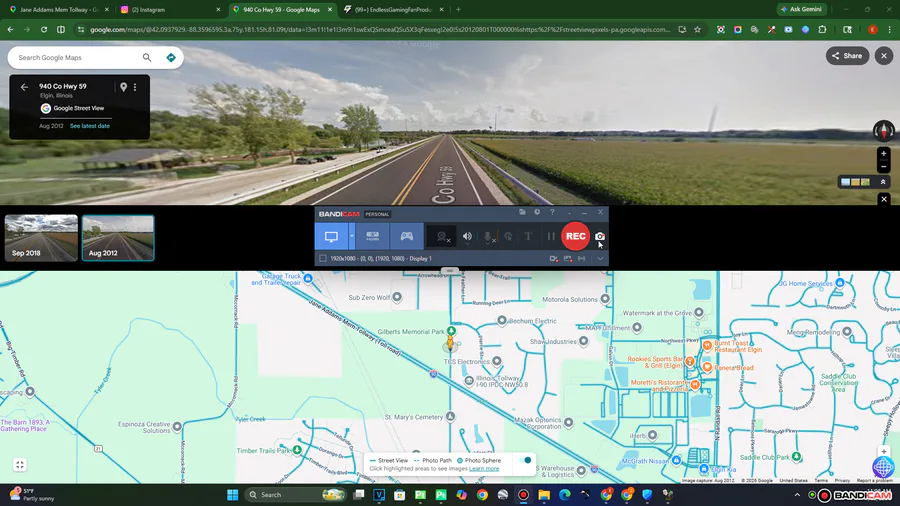900x506 pixels.
Task: Open Microsoft Edge from taskbar
Action: [565, 495]
